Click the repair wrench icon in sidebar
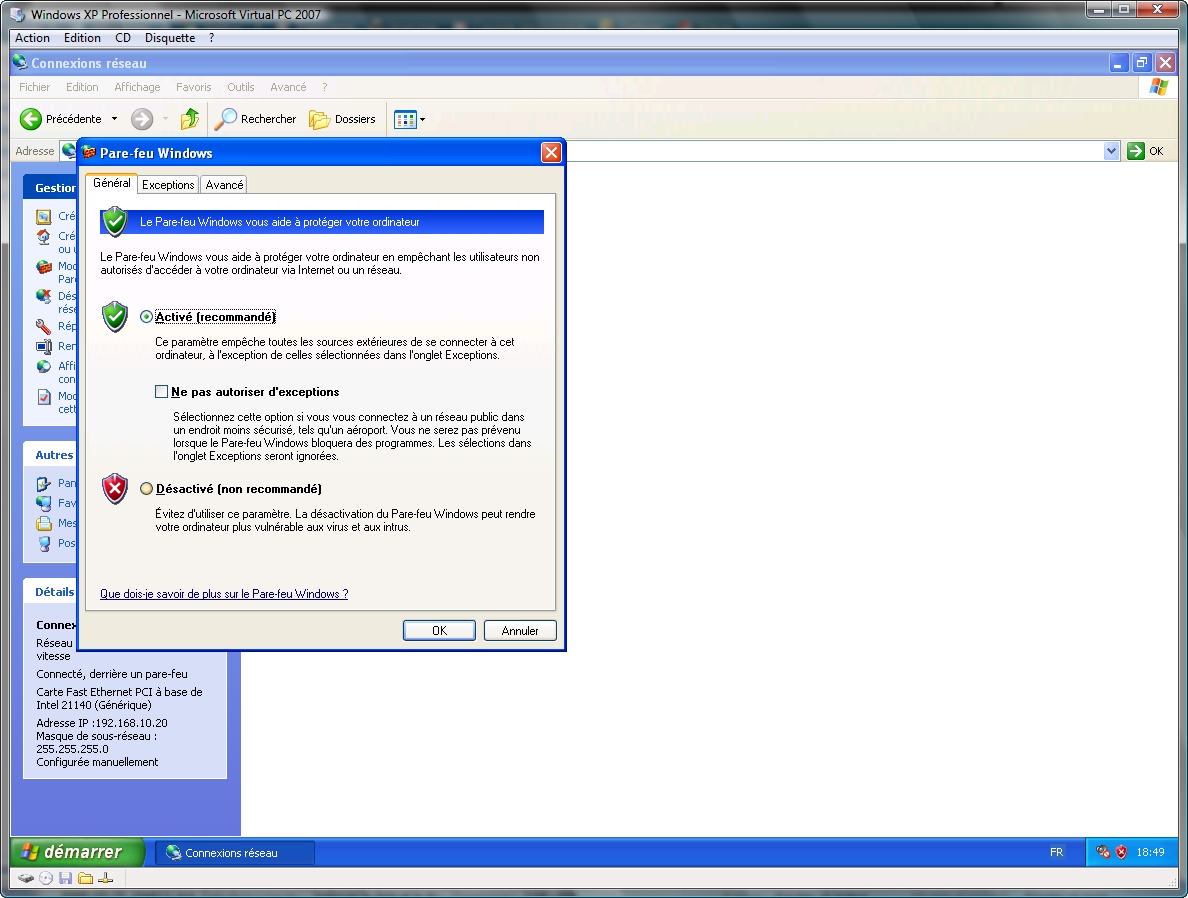 [x=44, y=327]
